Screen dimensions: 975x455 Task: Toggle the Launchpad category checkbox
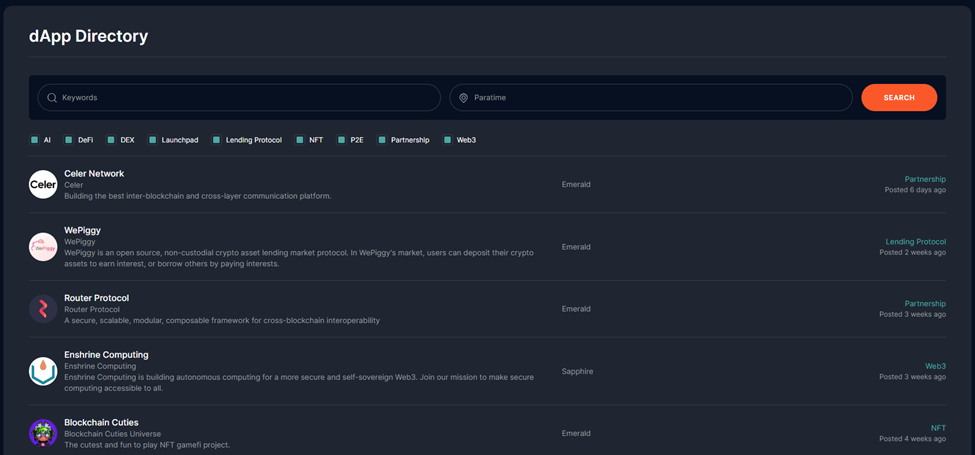pyautogui.click(x=152, y=140)
